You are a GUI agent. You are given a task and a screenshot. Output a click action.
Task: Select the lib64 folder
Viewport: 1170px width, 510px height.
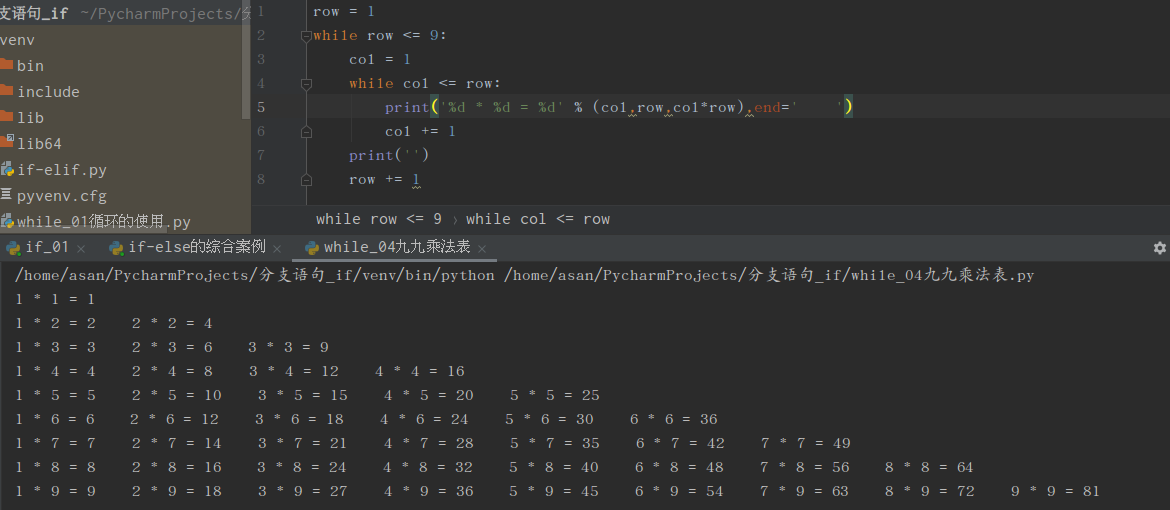39,144
